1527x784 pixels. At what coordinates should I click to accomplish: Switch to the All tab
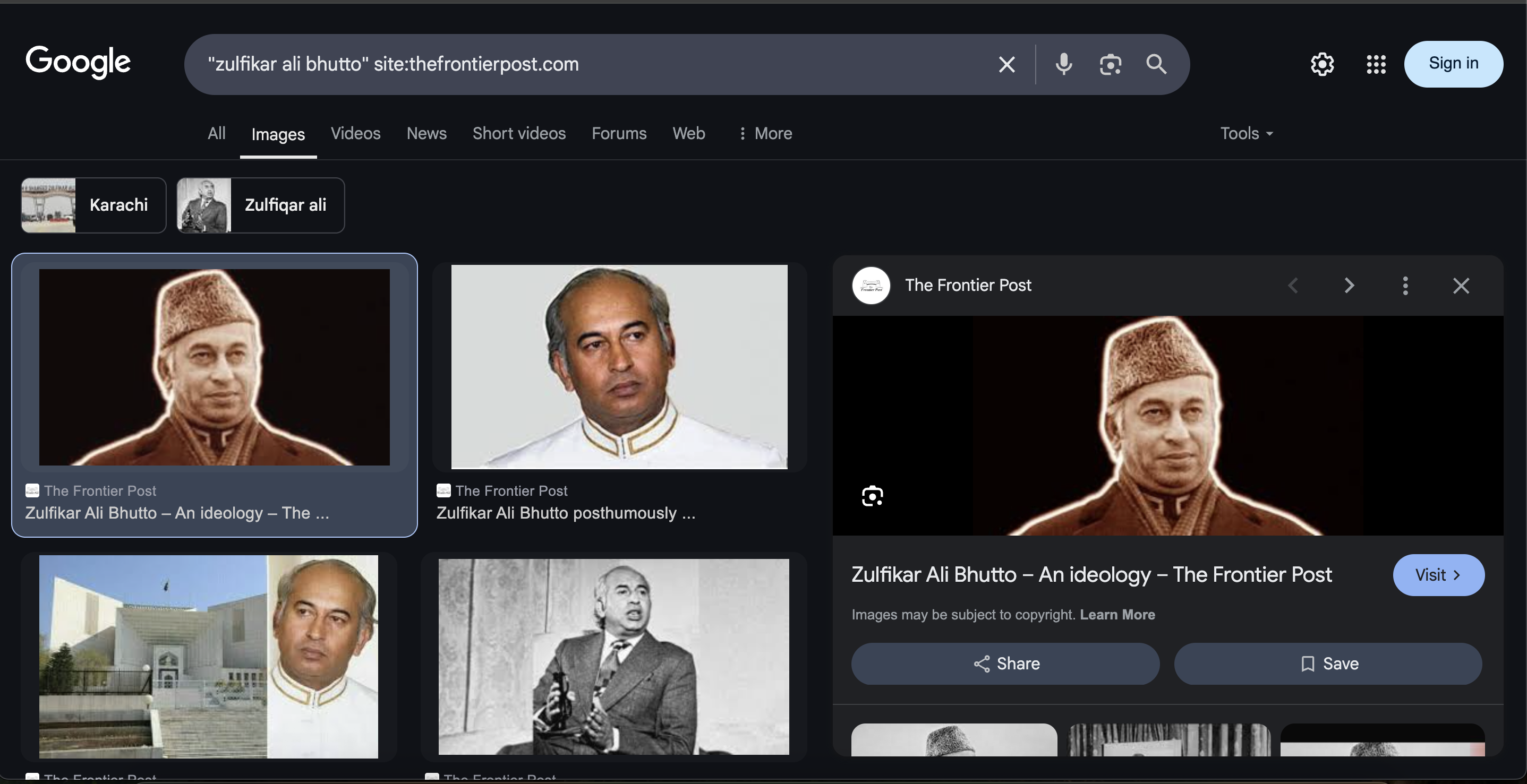point(216,133)
